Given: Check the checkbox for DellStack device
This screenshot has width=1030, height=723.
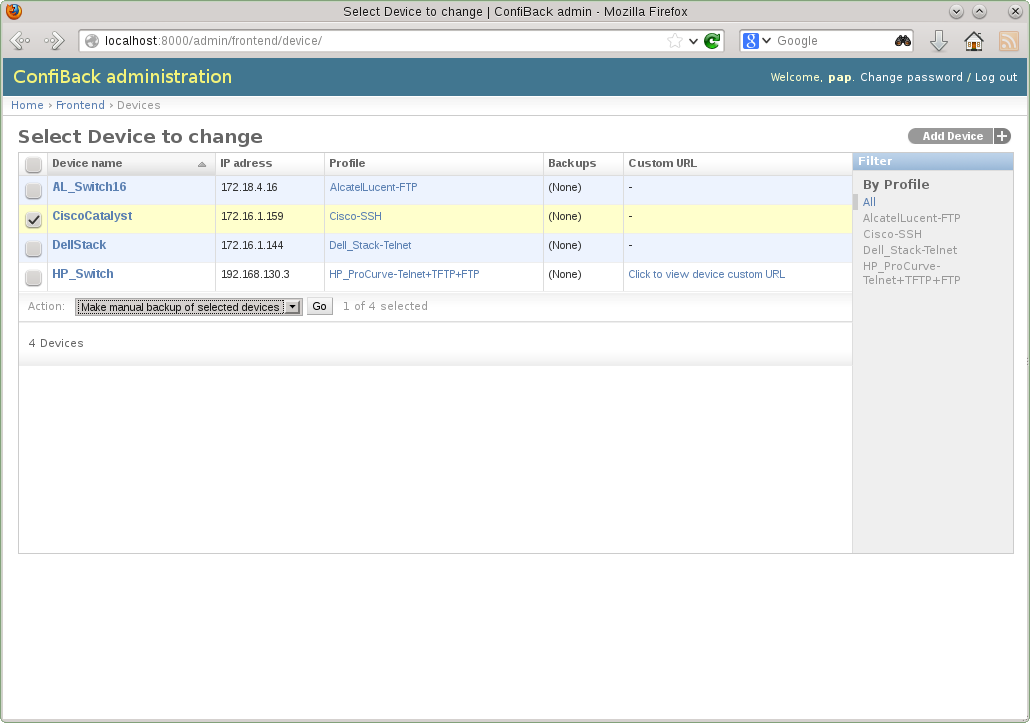Looking at the screenshot, I should [x=33, y=248].
